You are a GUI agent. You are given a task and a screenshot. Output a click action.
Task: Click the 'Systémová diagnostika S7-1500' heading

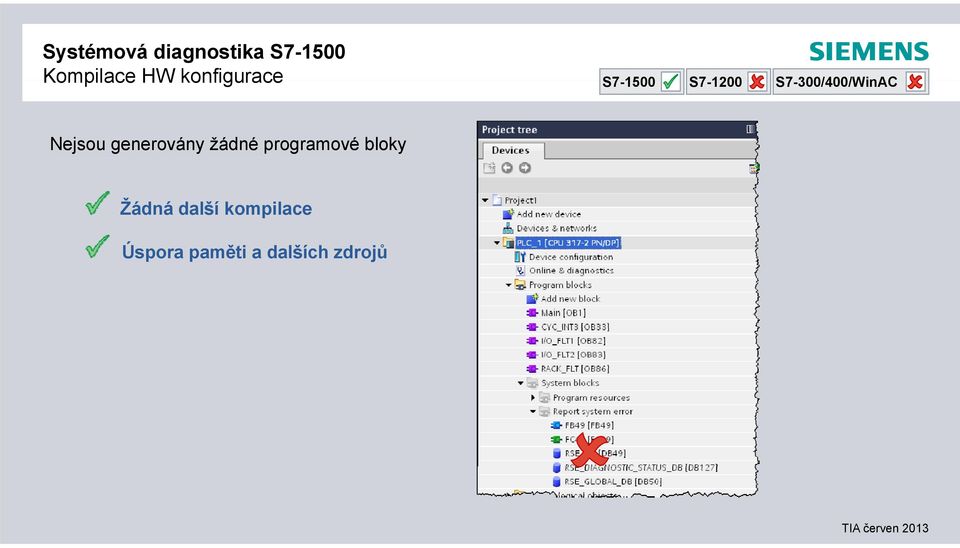coord(194,51)
